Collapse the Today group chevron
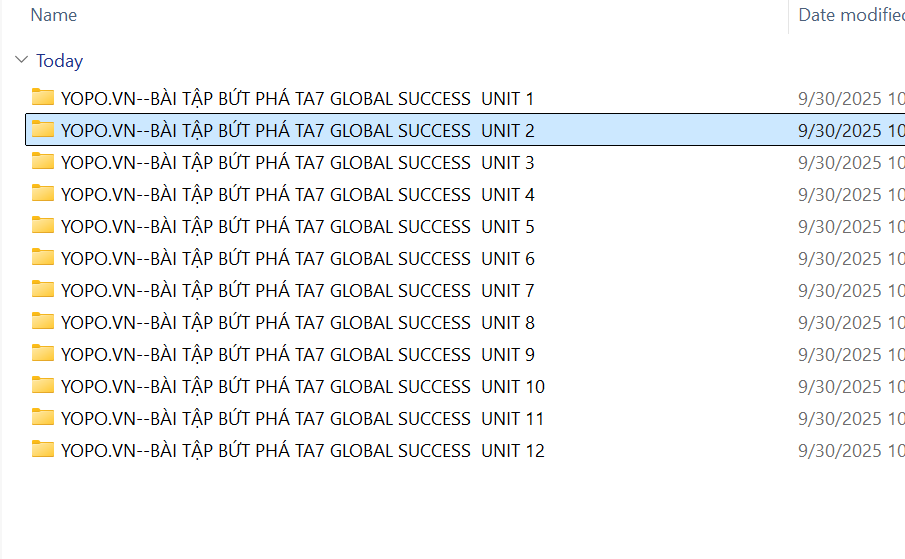Image resolution: width=905 pixels, height=559 pixels. pos(21,61)
